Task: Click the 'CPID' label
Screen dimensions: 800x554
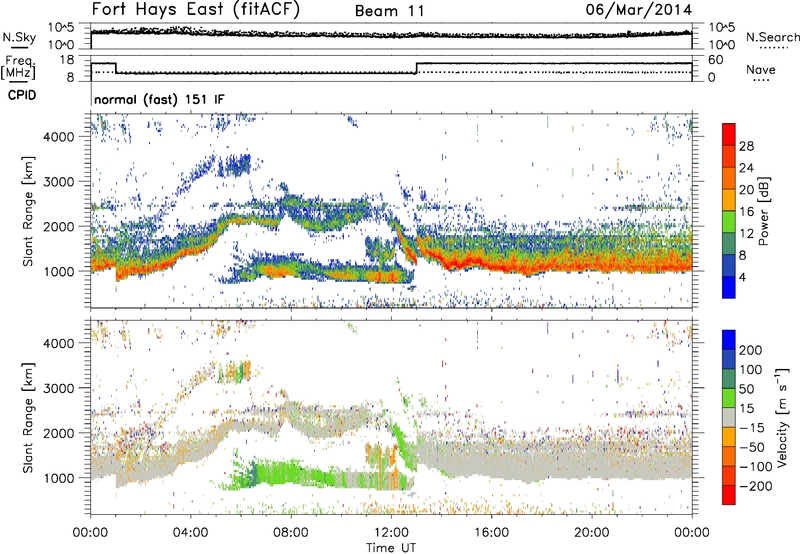Action: click(22, 95)
